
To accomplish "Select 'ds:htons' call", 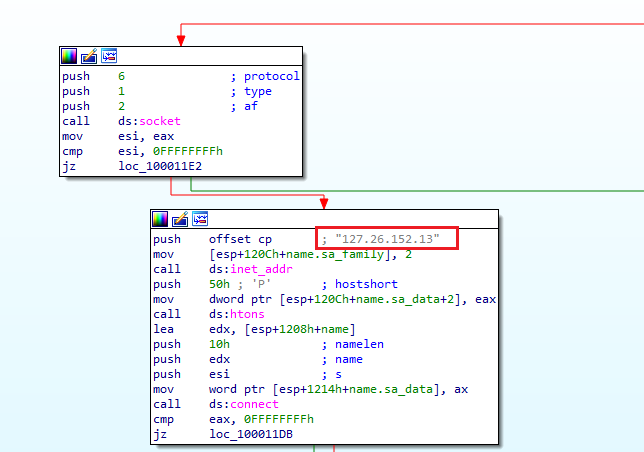I will click(237, 314).
